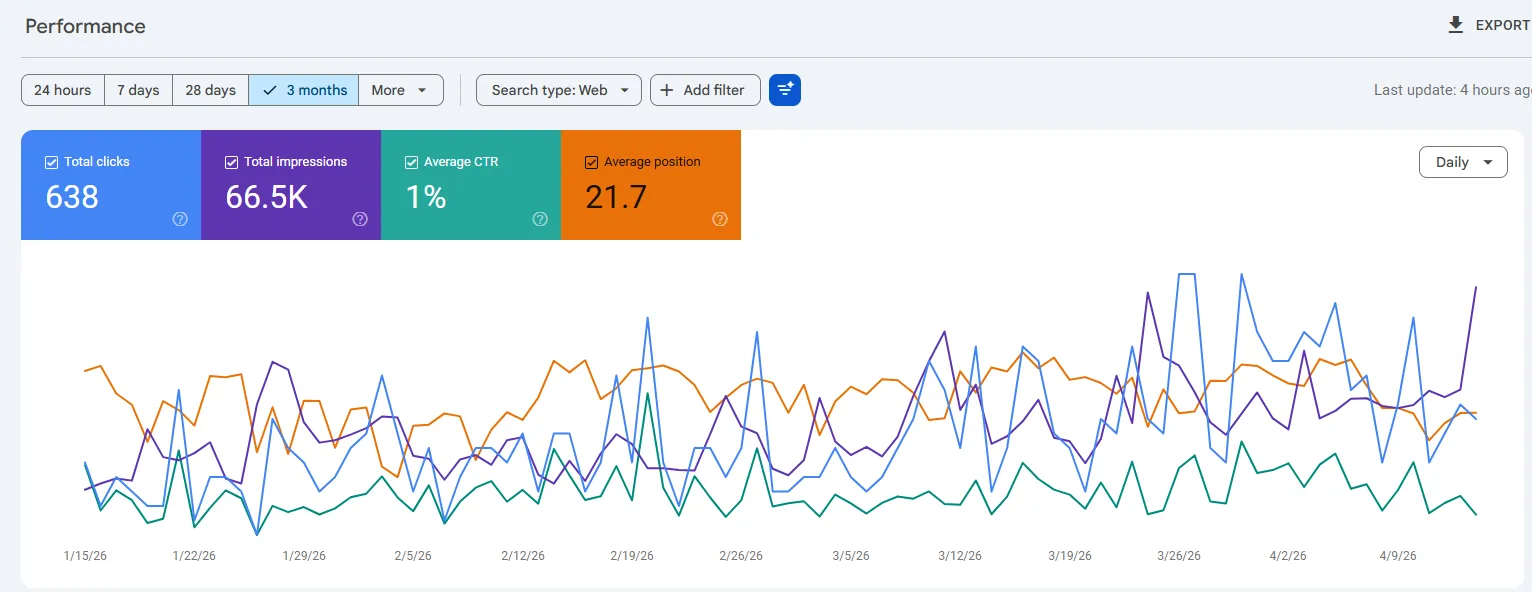
Task: Click the 1% average CTR value
Action: point(426,197)
